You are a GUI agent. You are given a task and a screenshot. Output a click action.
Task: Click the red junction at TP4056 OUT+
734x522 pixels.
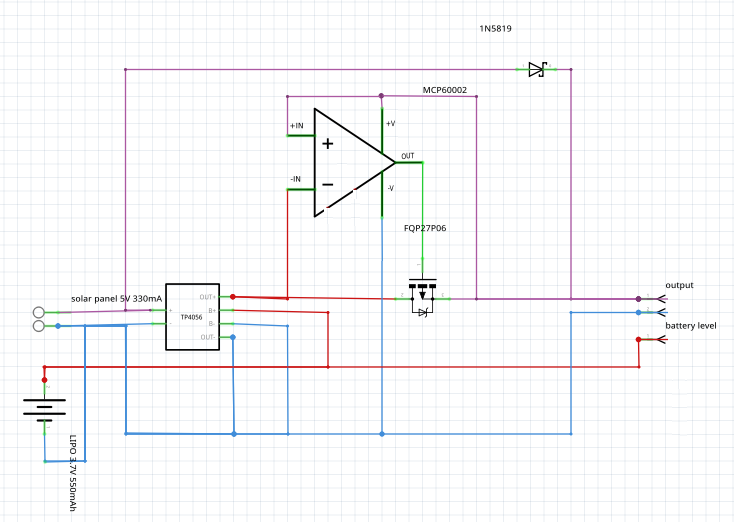(x=233, y=297)
